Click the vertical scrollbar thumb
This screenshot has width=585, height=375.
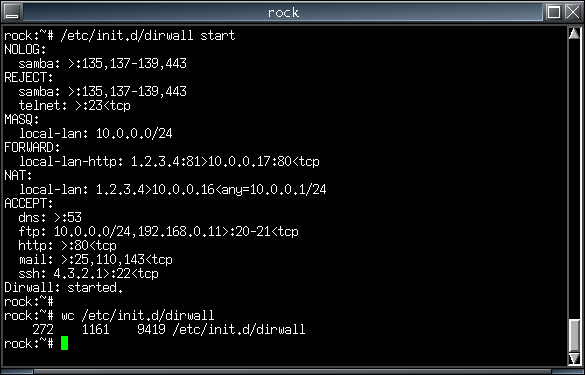click(574, 335)
